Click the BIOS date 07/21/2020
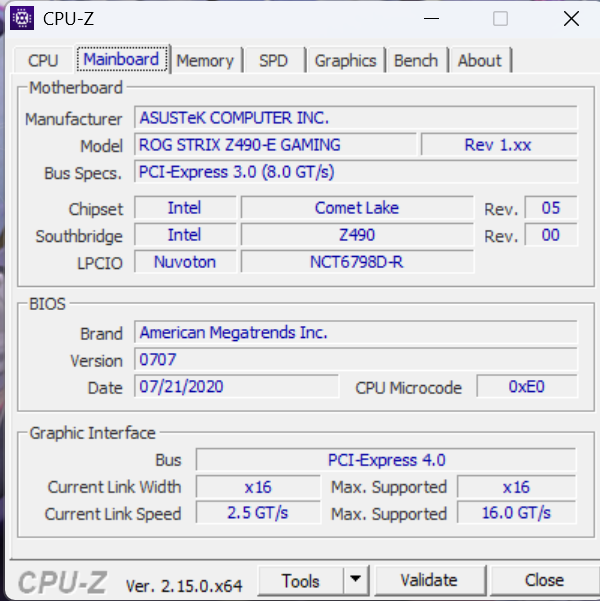This screenshot has width=600, height=601. (x=237, y=386)
